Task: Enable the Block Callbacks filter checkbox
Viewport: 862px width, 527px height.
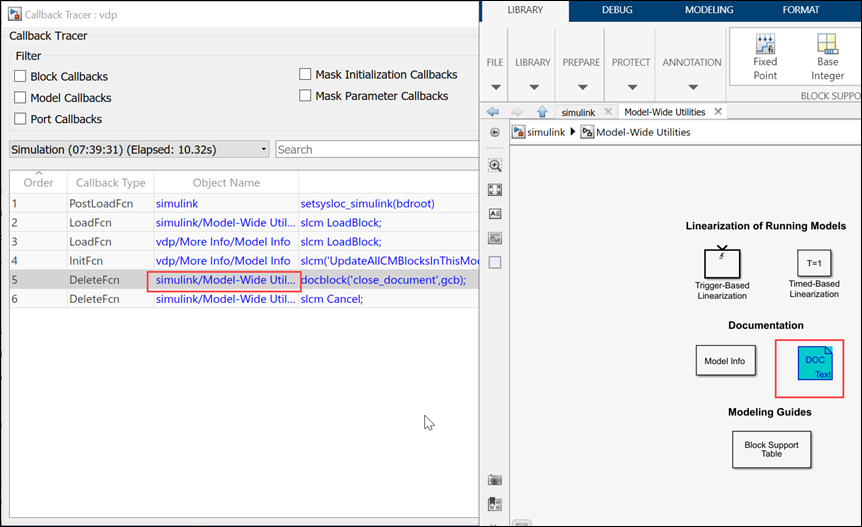Action: [x=20, y=76]
